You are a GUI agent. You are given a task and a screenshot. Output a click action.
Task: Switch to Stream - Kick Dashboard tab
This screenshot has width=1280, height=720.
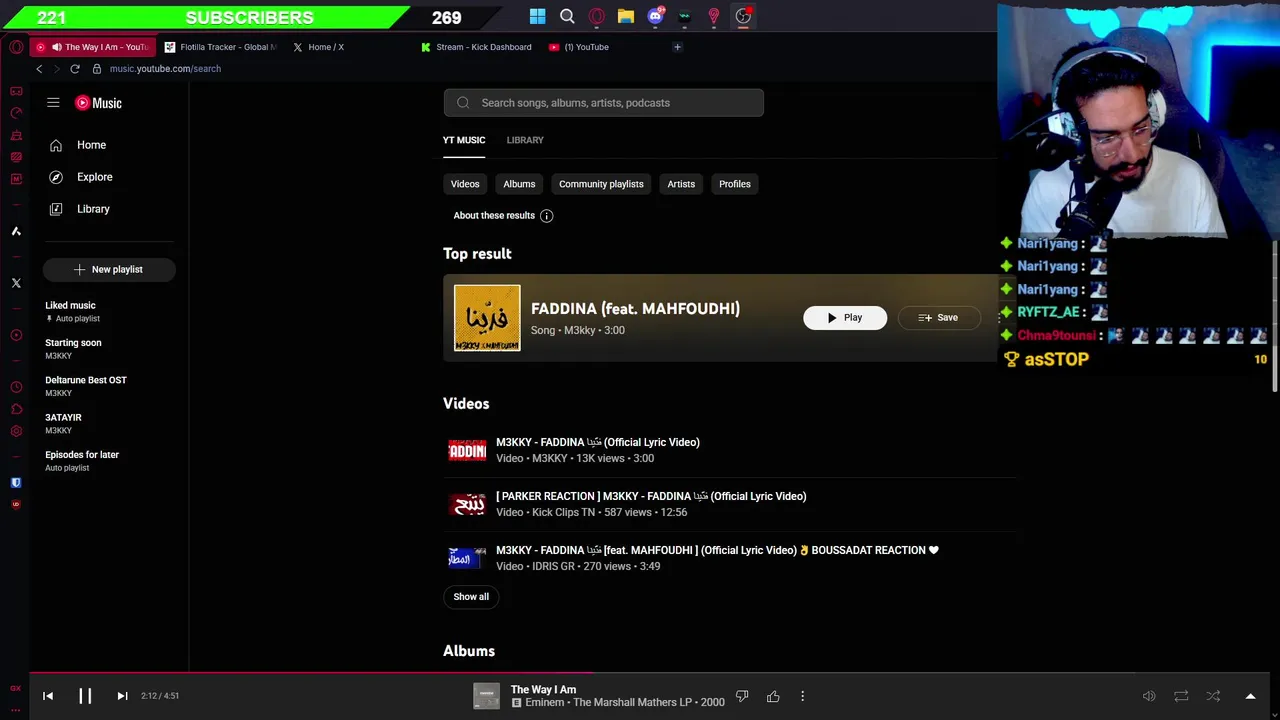coord(476,47)
